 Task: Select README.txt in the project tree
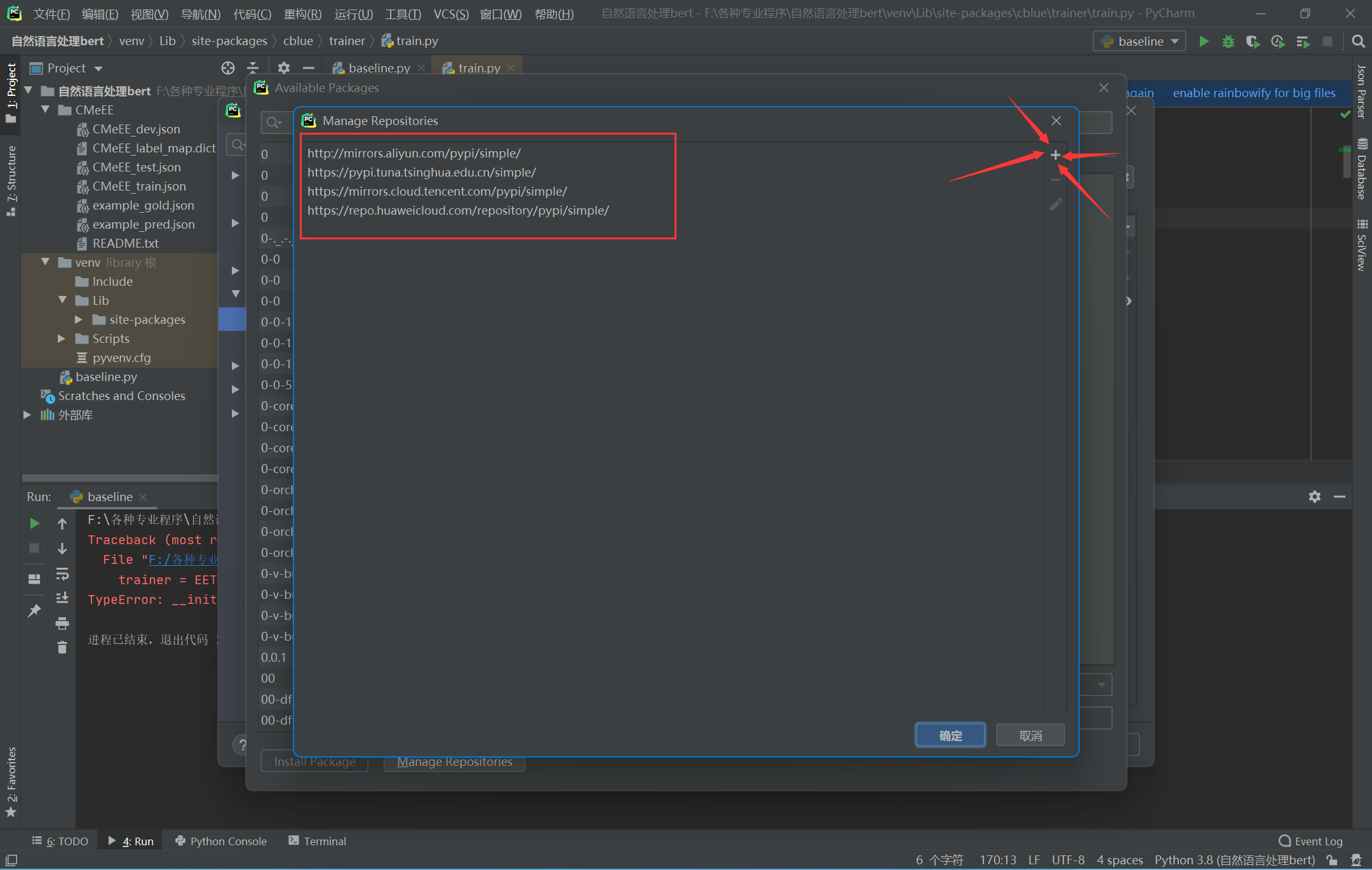pyautogui.click(x=125, y=243)
